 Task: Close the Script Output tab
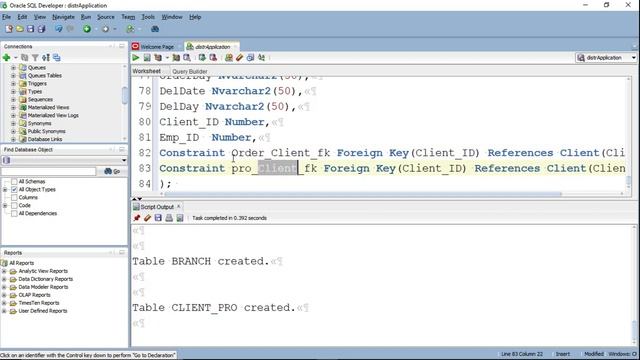[178, 207]
